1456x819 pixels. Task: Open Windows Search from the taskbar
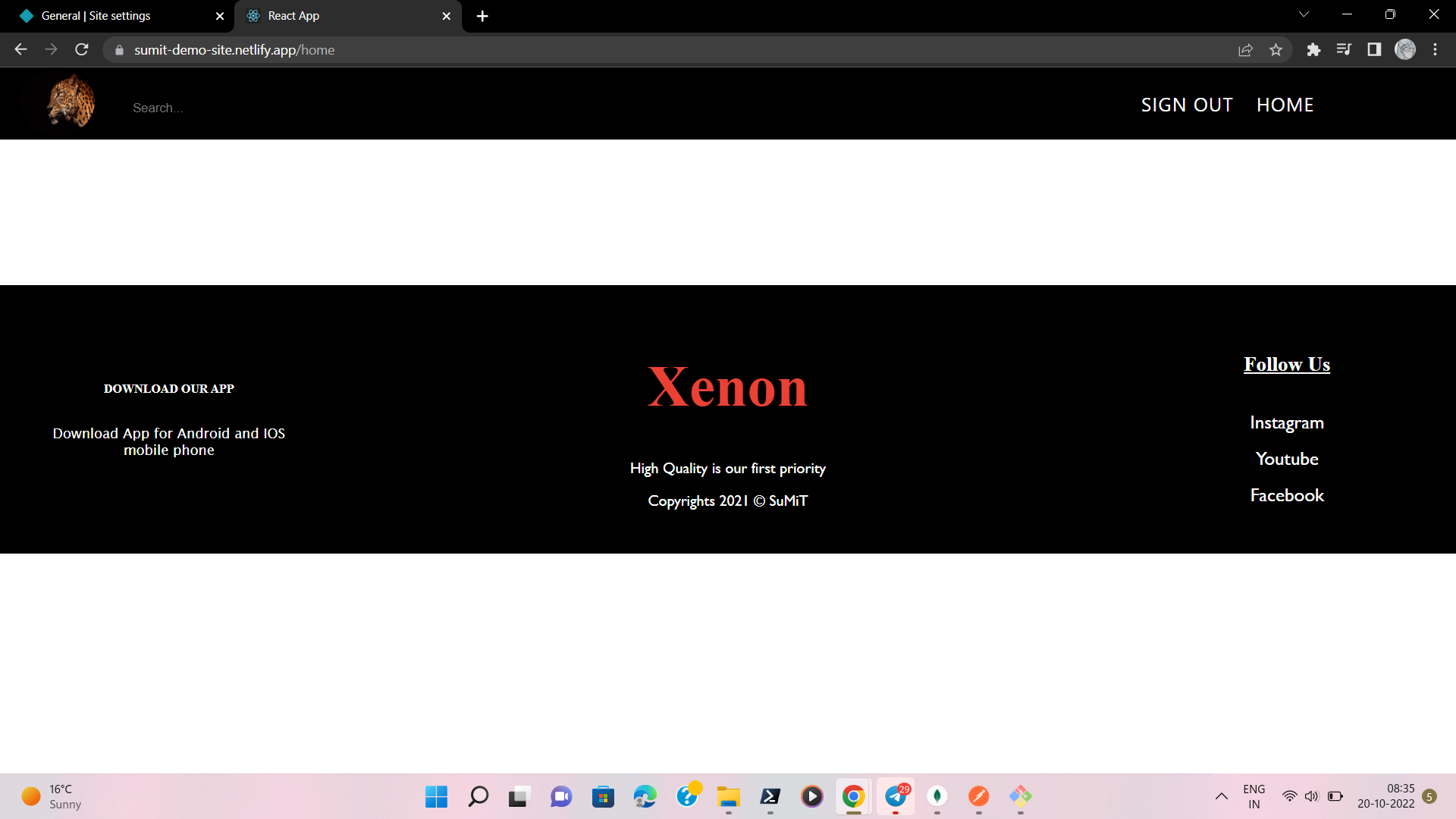(x=478, y=797)
